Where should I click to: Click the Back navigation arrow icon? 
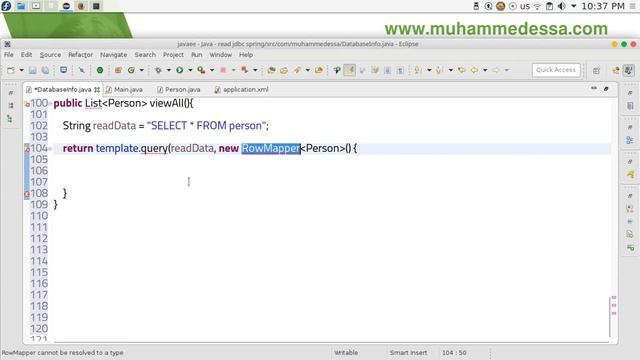coord(474,70)
